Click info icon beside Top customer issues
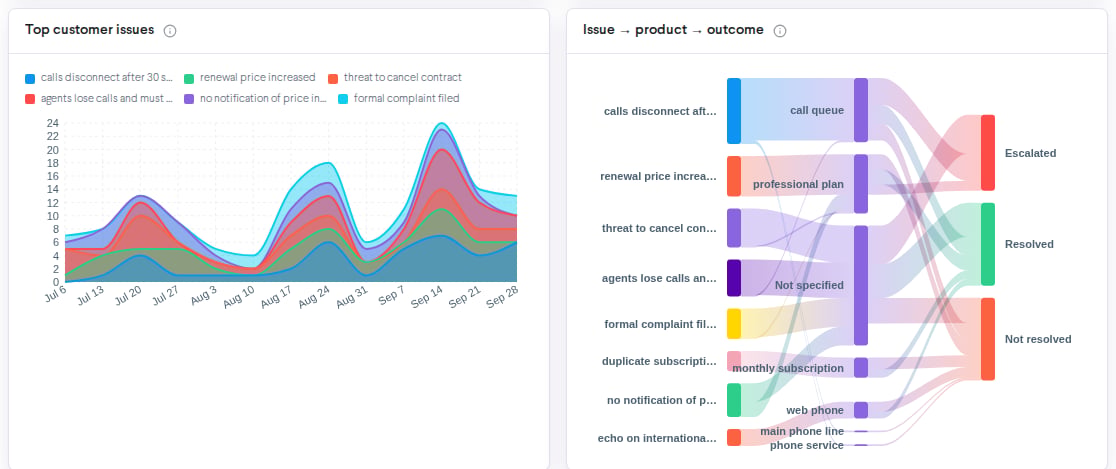 tap(169, 31)
